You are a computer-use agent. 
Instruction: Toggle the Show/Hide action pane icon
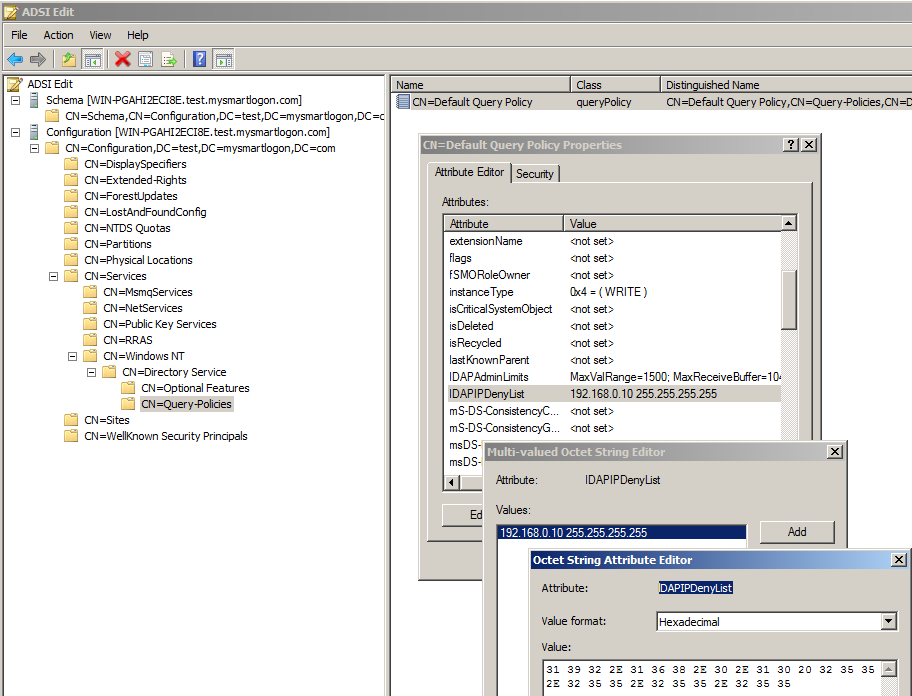[x=224, y=59]
